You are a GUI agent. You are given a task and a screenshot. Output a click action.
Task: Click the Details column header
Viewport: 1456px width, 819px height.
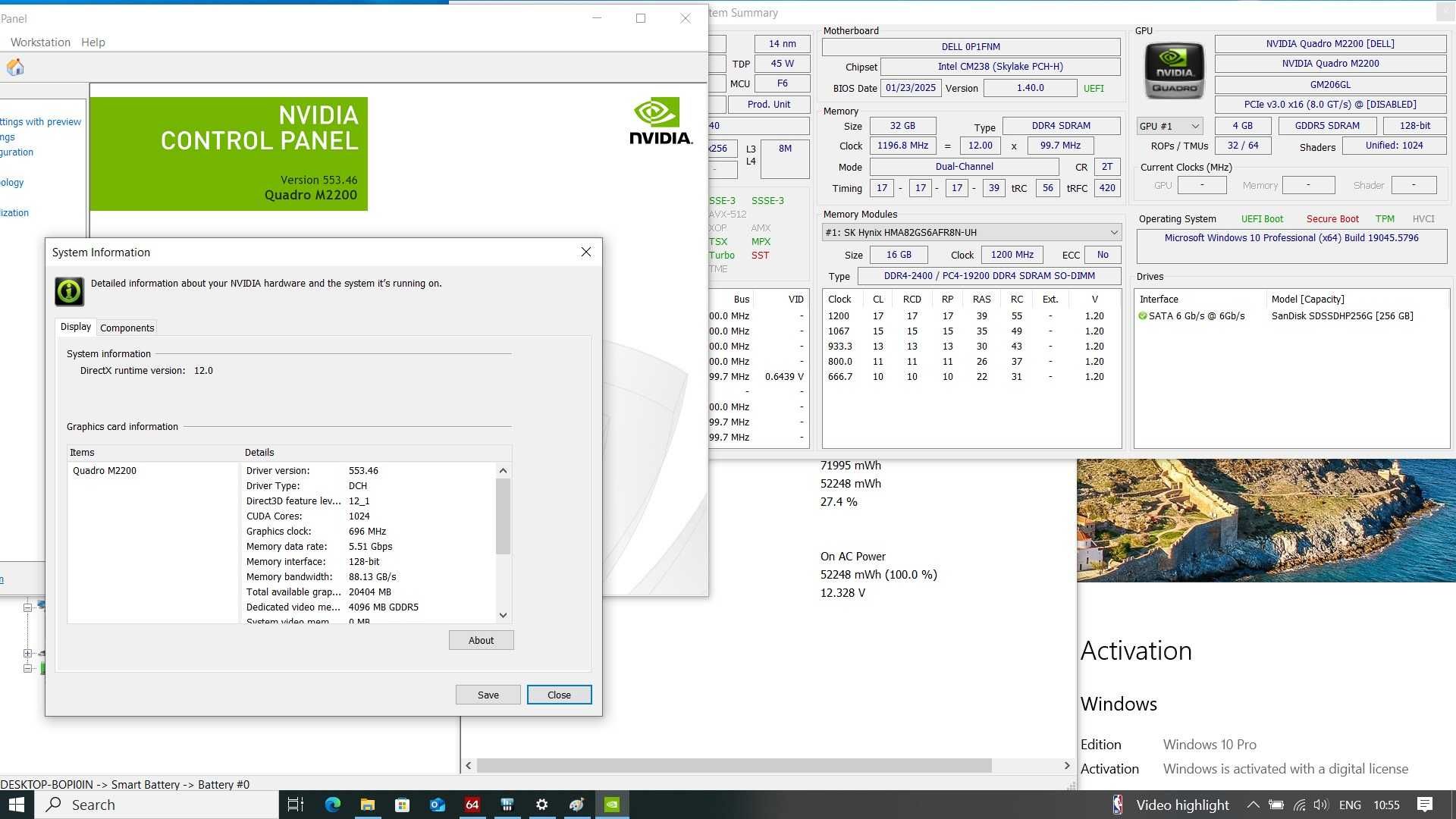tap(376, 453)
